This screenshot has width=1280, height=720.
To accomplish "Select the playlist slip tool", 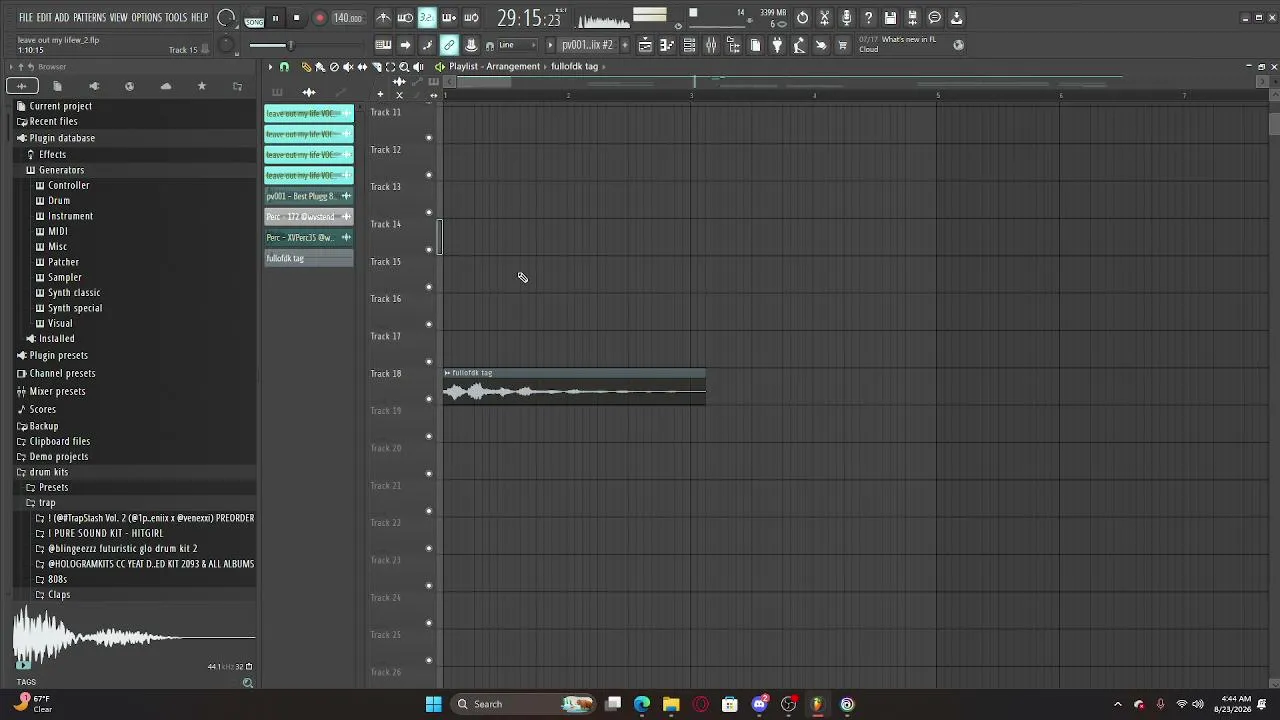I will (x=362, y=67).
